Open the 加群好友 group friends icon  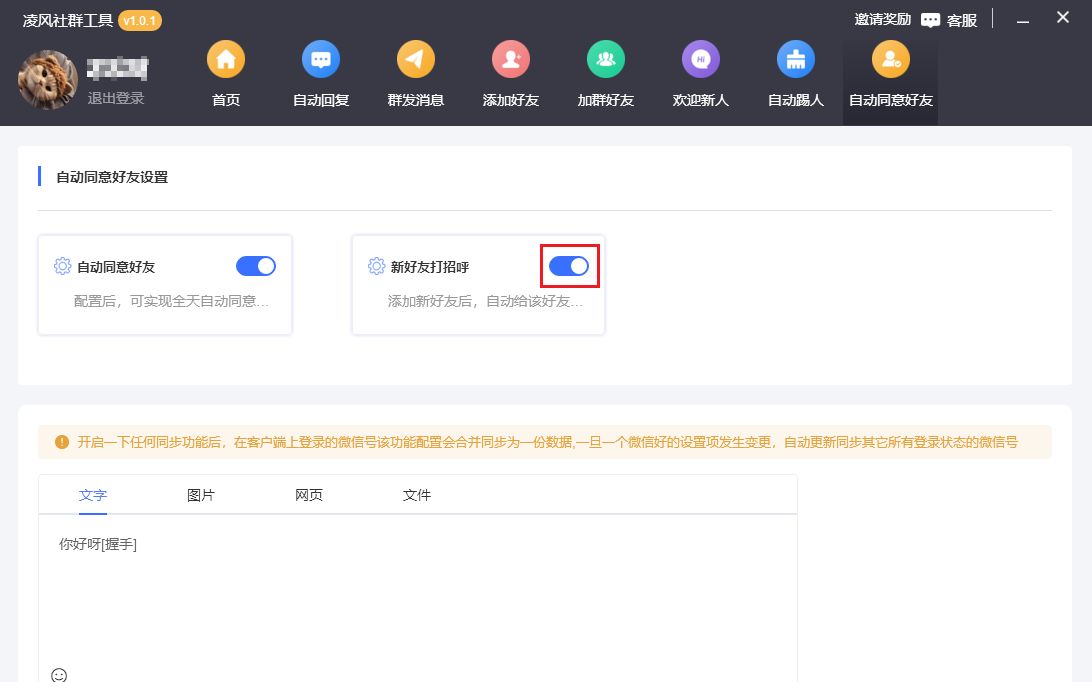(606, 59)
